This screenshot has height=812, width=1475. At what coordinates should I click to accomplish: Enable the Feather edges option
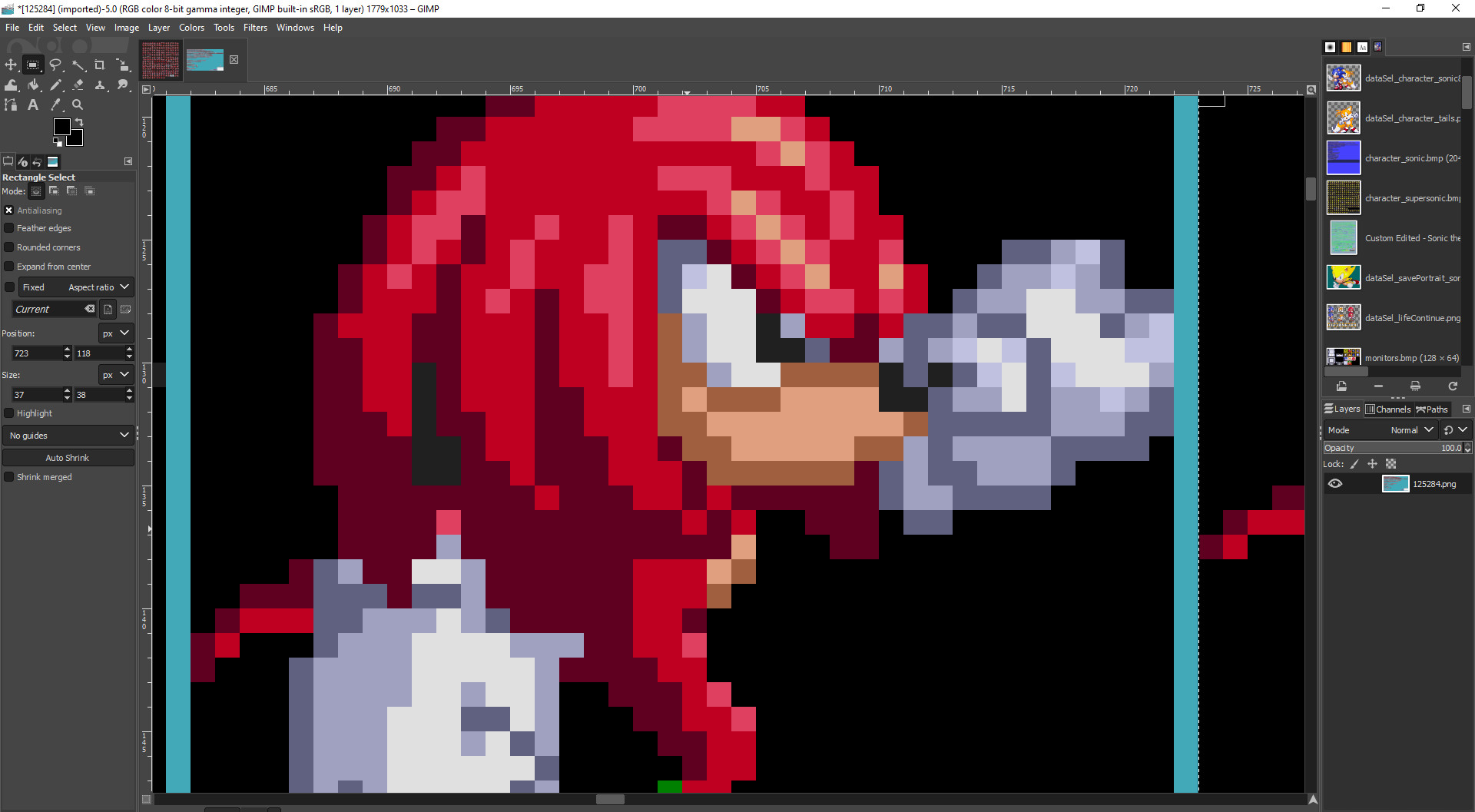click(x=9, y=227)
